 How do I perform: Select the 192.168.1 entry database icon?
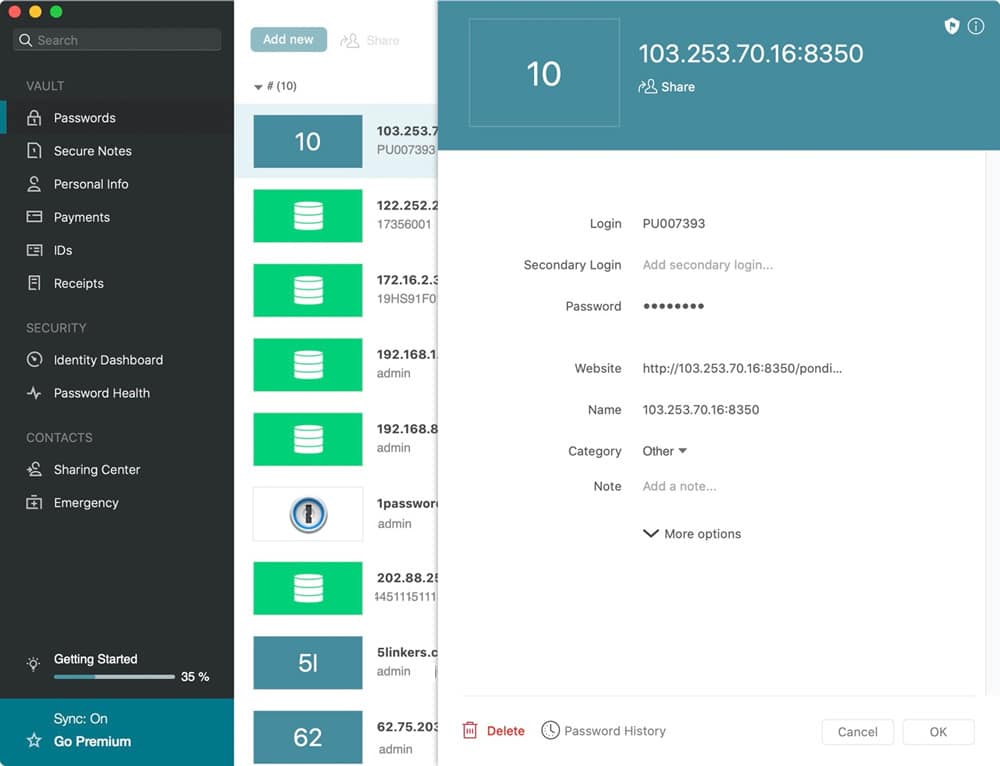pos(308,365)
